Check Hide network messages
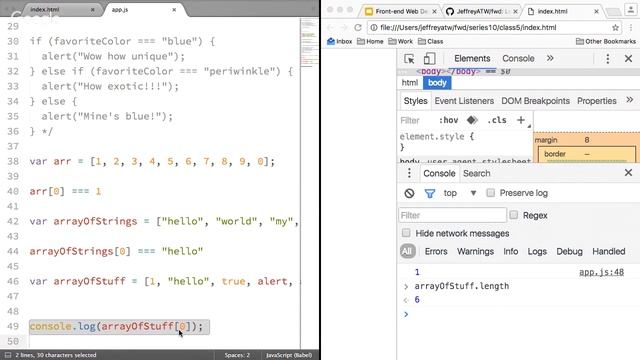640x360 pixels. 406,233
